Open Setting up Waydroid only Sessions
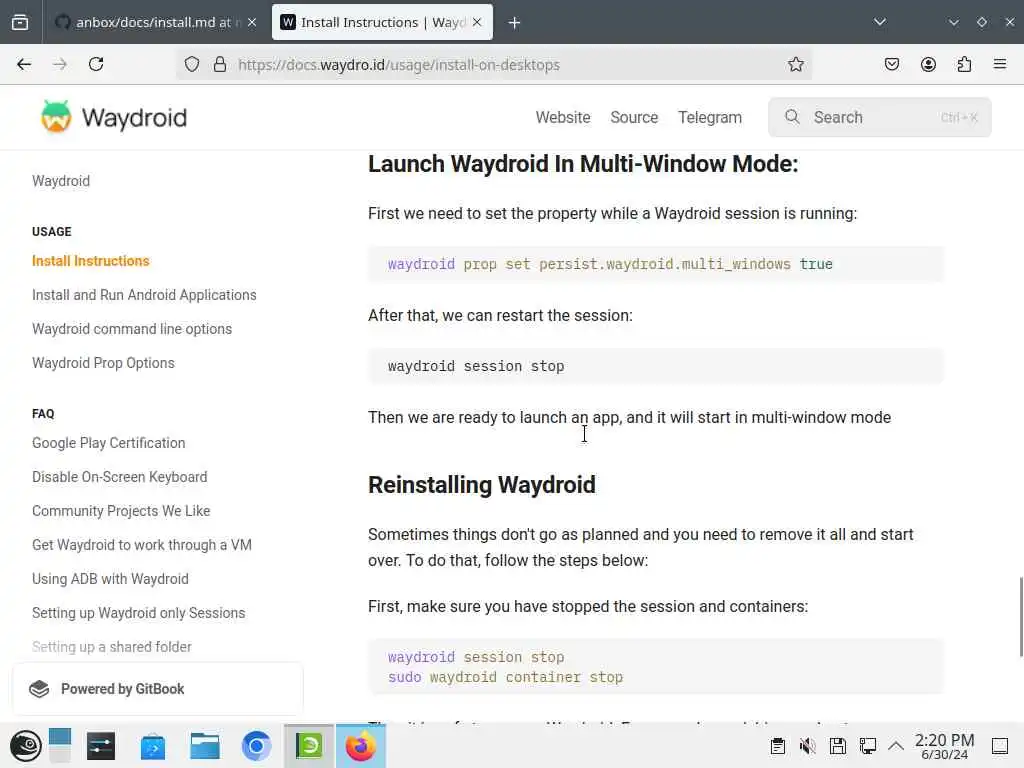Viewport: 1024px width, 768px height. pyautogui.click(x=138, y=613)
